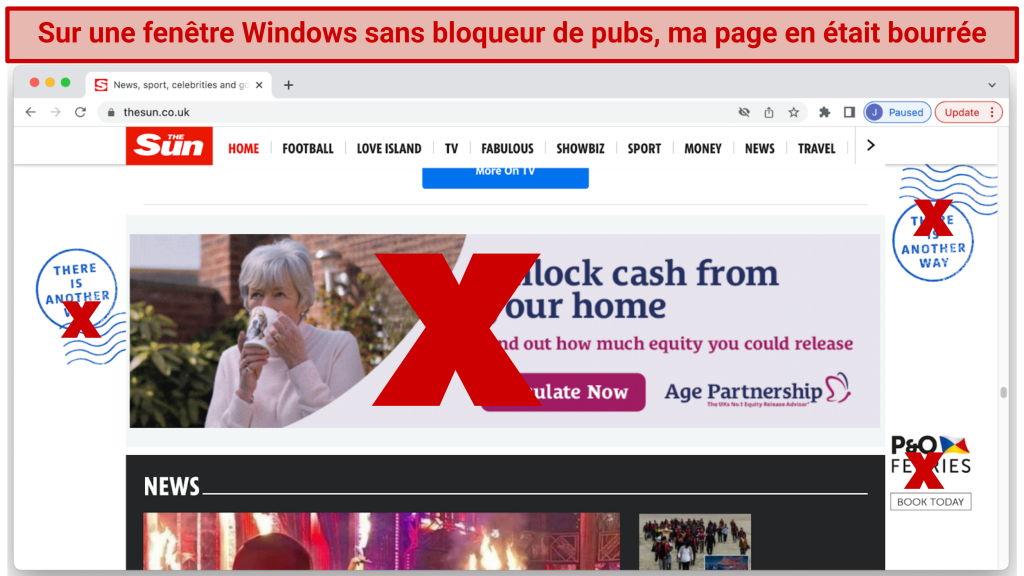Open the tab search dropdown arrow
1024x576 pixels.
(991, 85)
